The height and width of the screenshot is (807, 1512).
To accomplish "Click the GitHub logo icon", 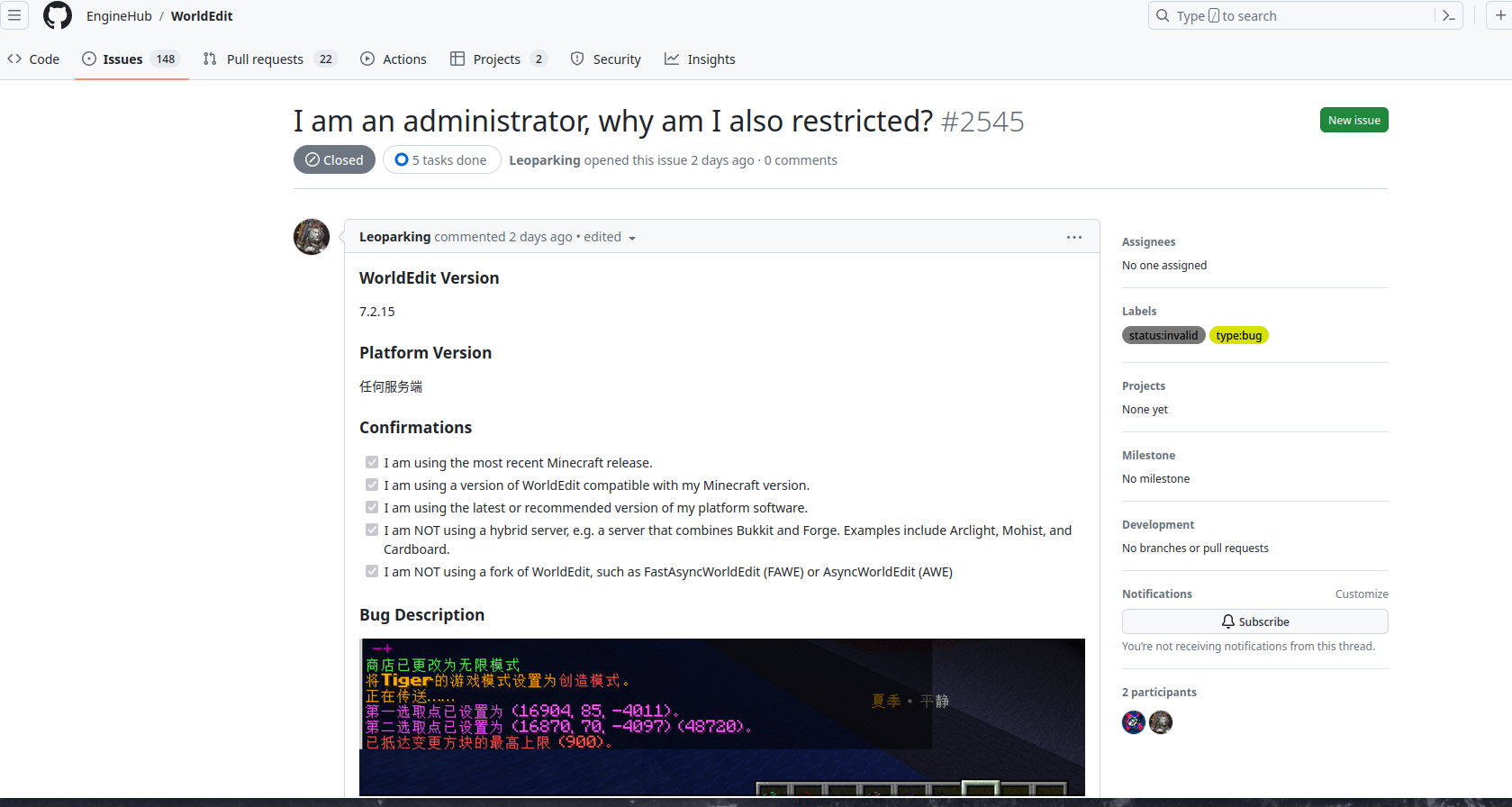I will (58, 15).
